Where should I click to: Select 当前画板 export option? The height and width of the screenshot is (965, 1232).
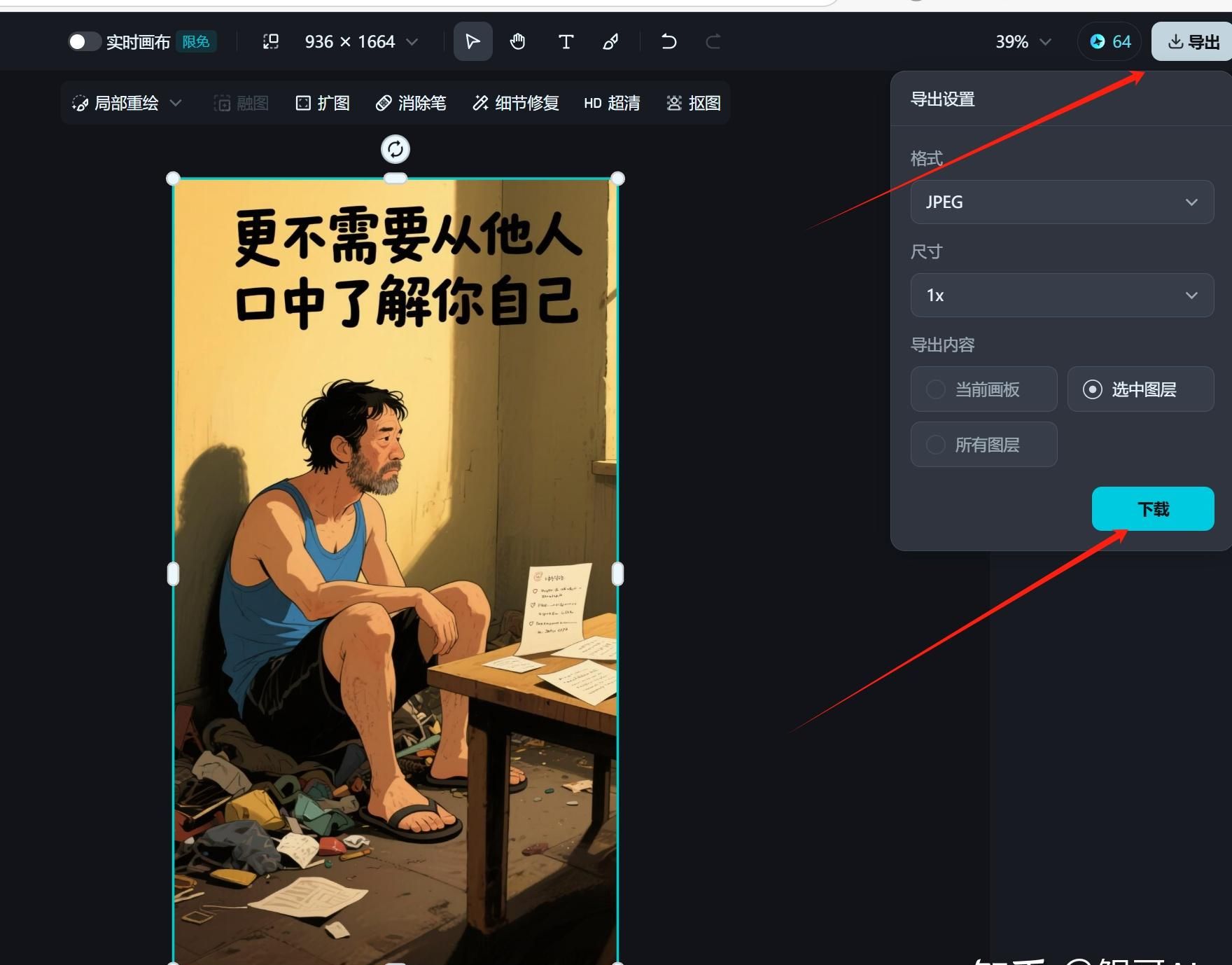coord(983,389)
